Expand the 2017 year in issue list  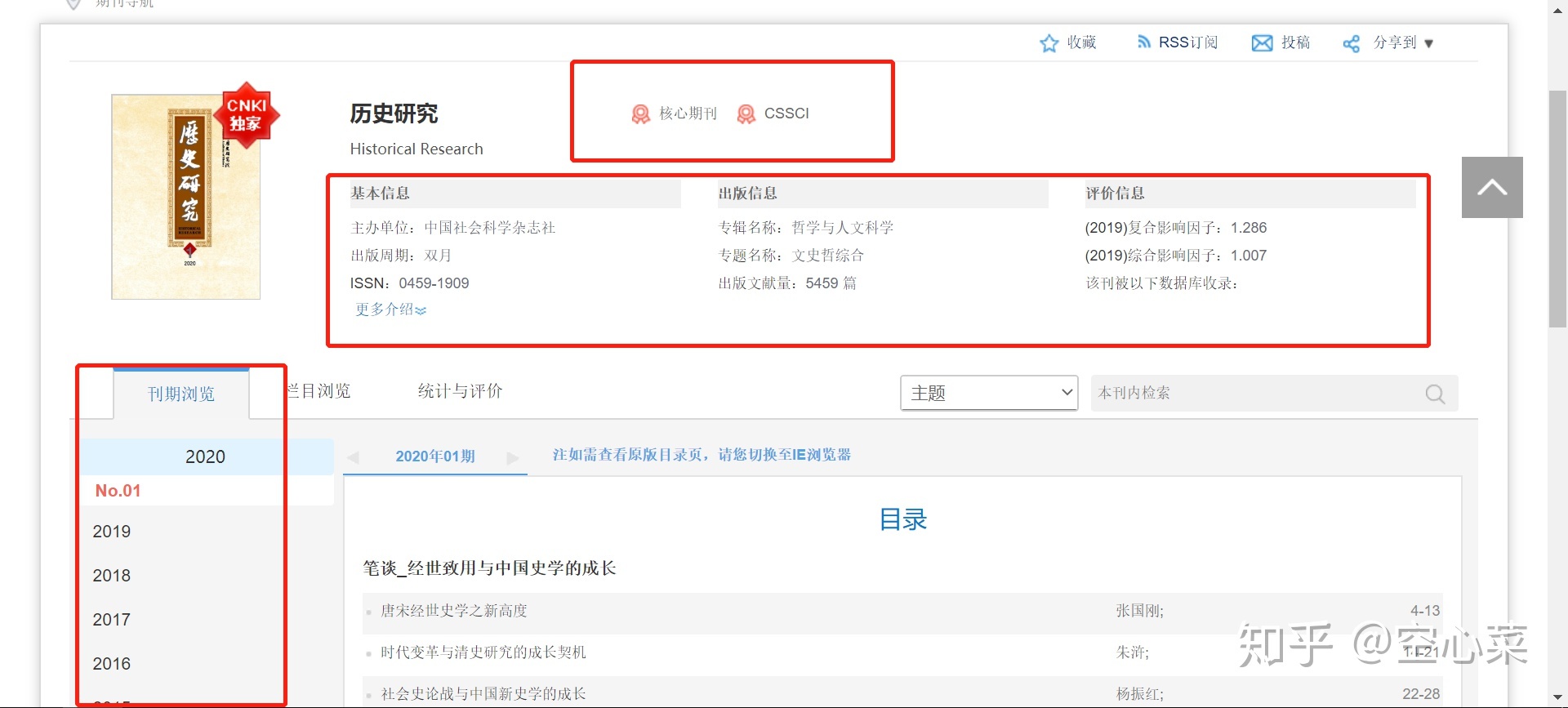click(112, 620)
